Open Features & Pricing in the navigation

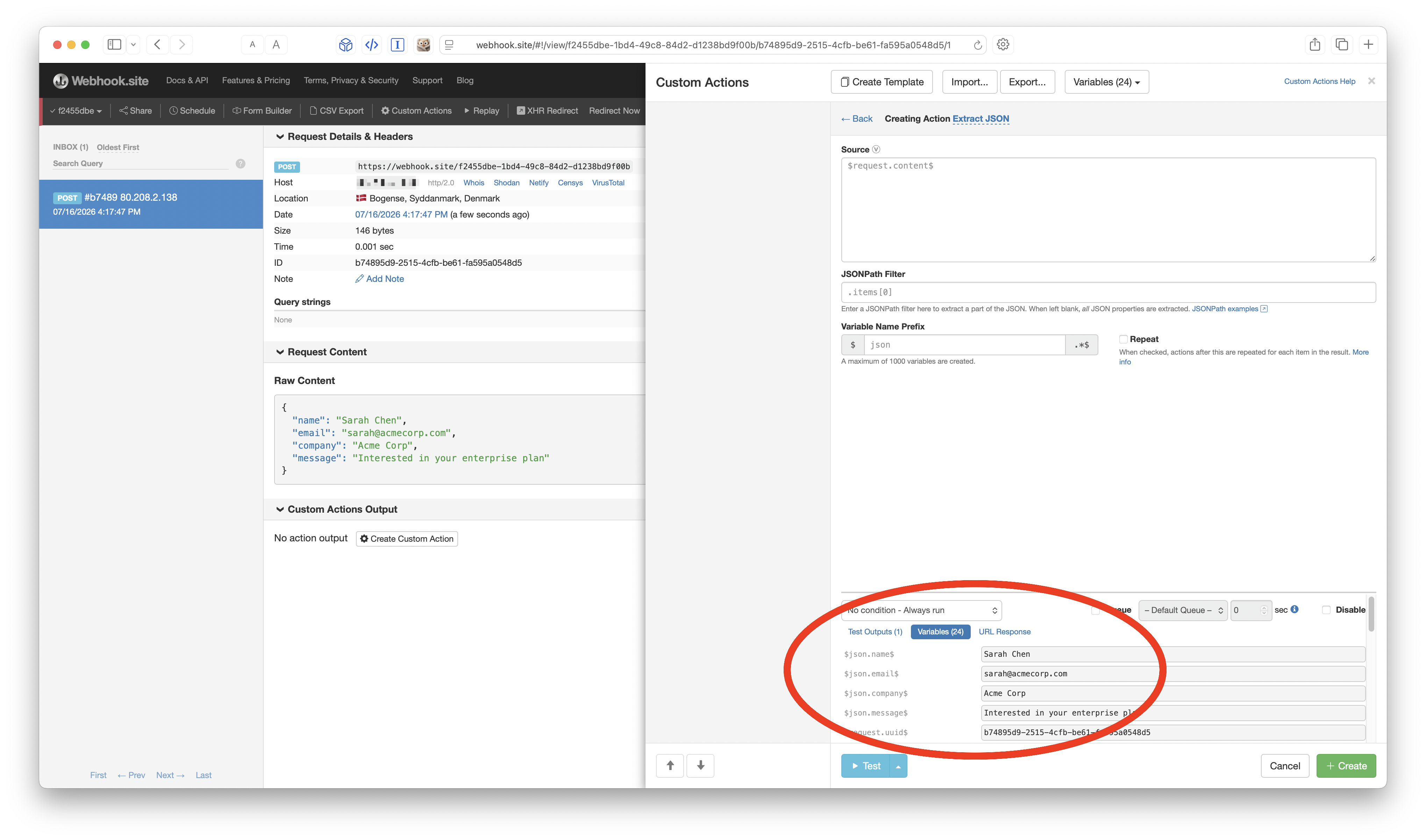pos(256,80)
